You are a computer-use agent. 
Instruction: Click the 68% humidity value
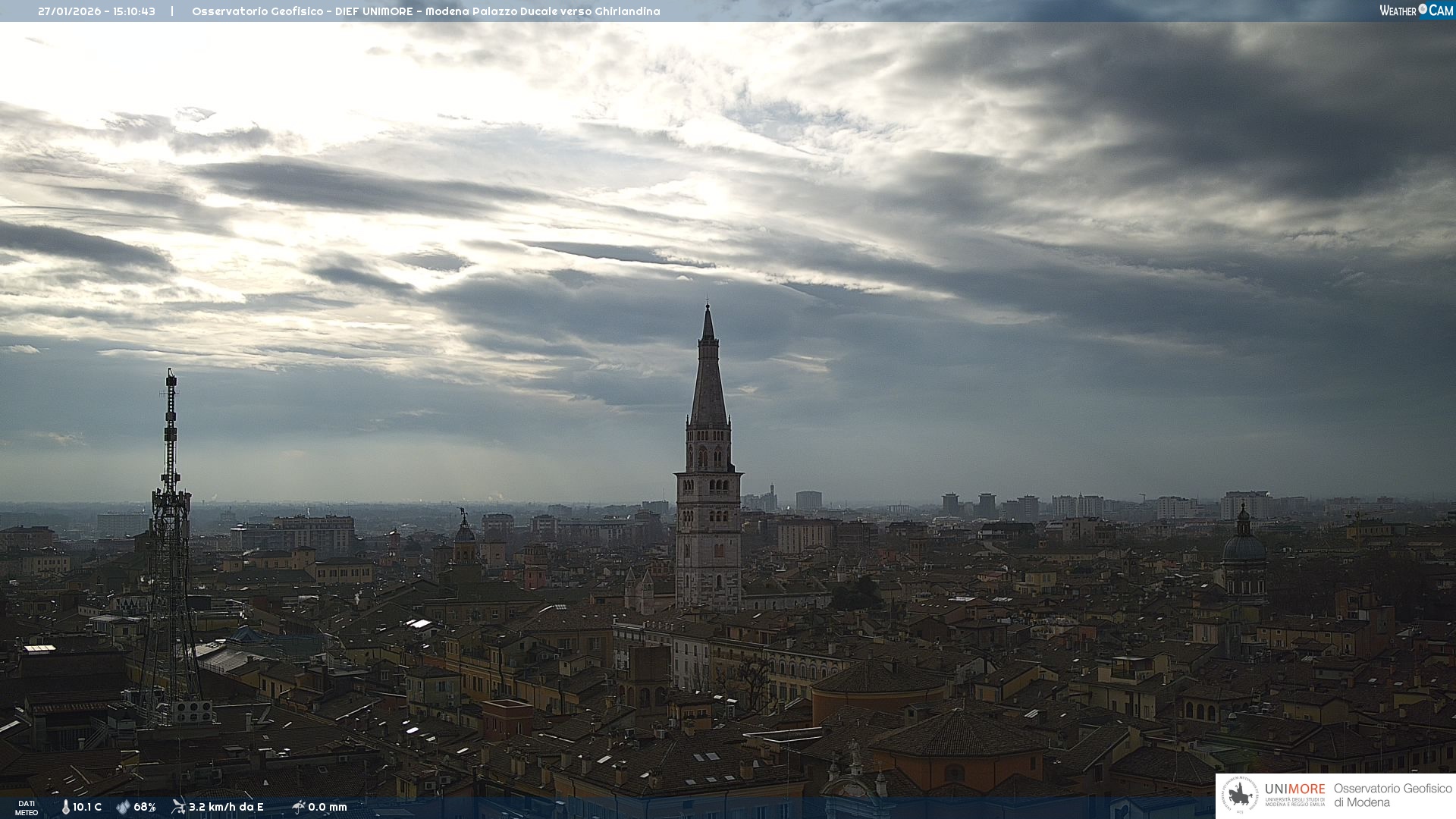(145, 807)
